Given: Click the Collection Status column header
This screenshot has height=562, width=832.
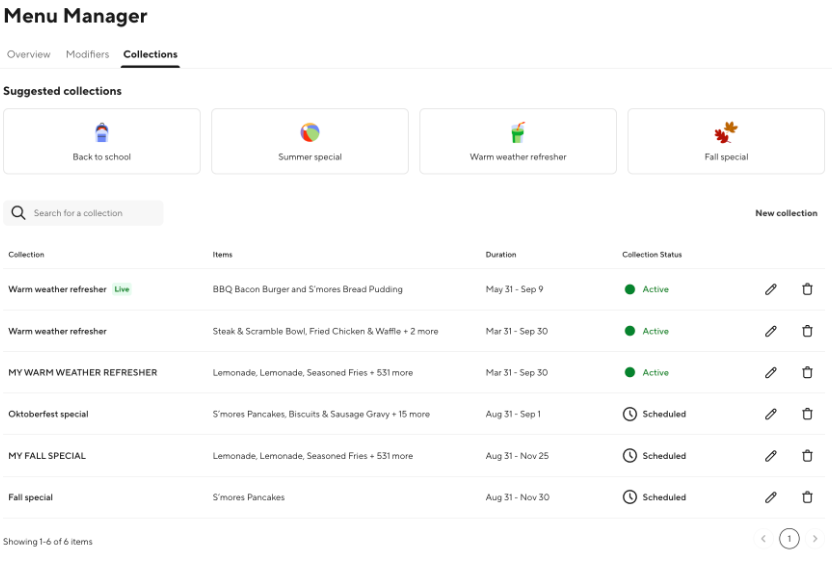Looking at the screenshot, I should (x=652, y=255).
